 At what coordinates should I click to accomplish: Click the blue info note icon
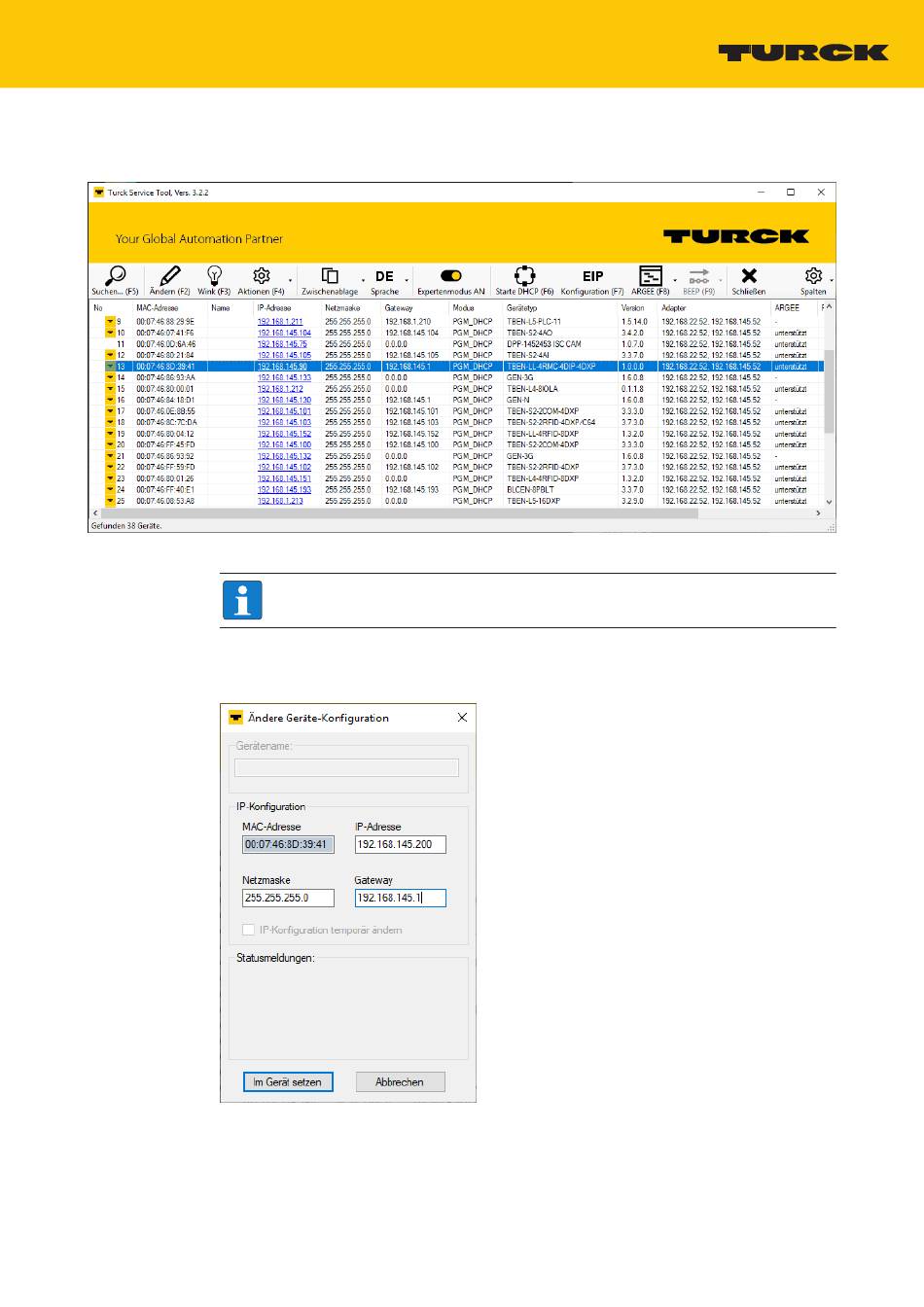[x=242, y=600]
